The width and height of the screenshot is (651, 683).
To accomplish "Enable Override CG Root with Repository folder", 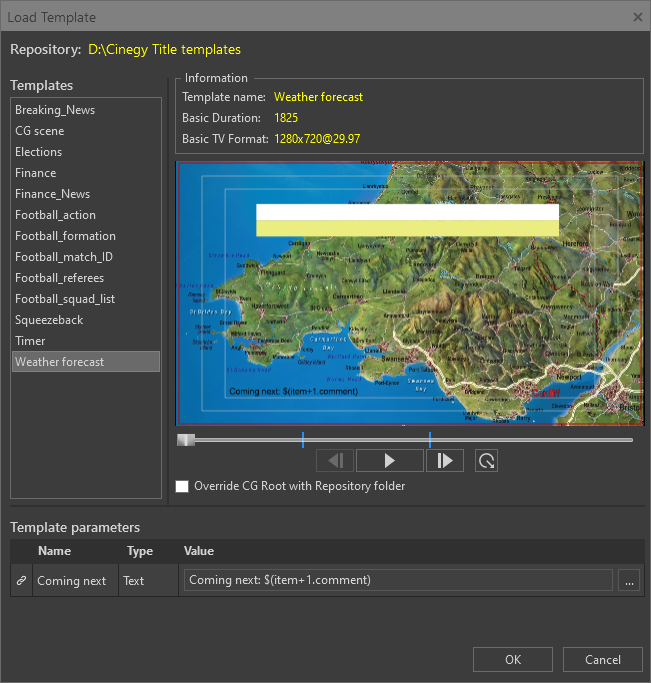I will coord(182,487).
